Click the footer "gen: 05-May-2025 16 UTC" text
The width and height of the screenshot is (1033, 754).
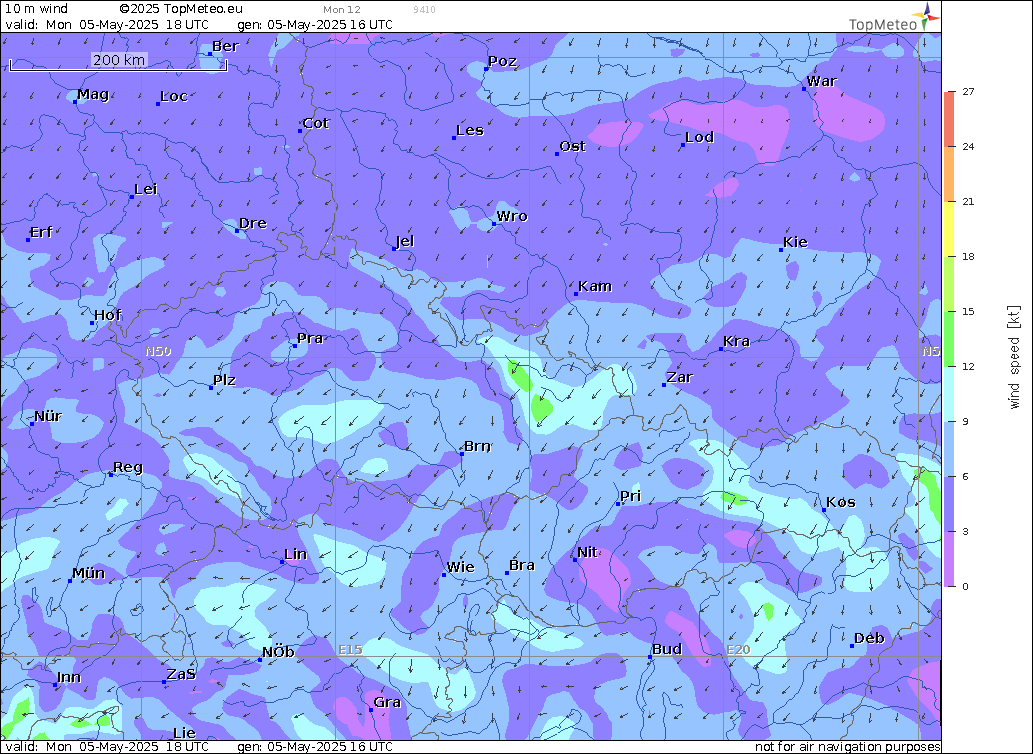[x=315, y=747]
